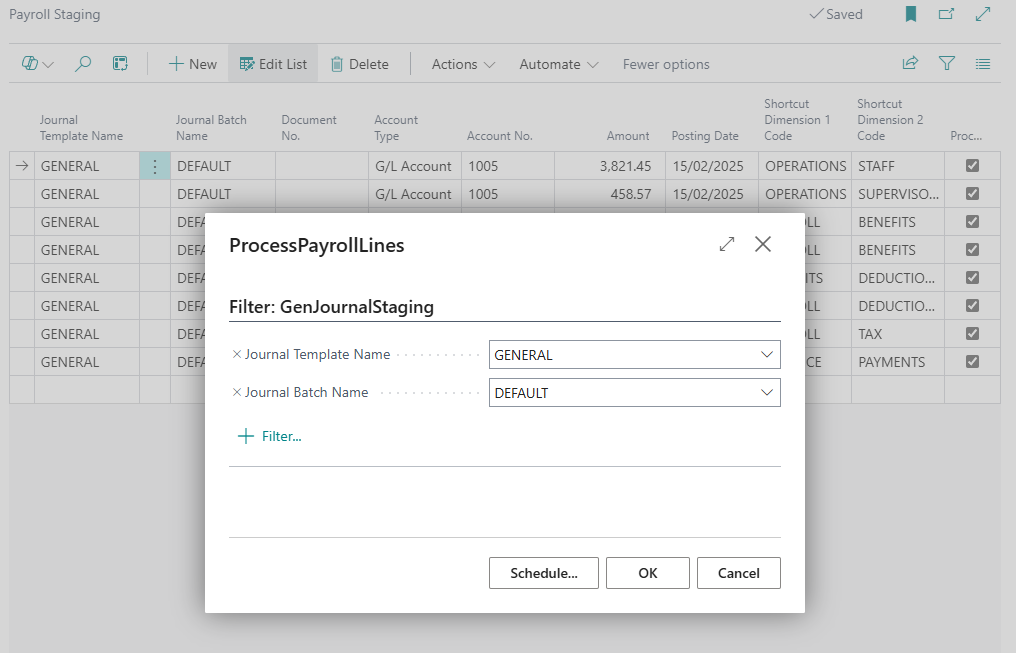Remove the Journal Batch Name filter
Image resolution: width=1016 pixels, height=653 pixels.
237,392
